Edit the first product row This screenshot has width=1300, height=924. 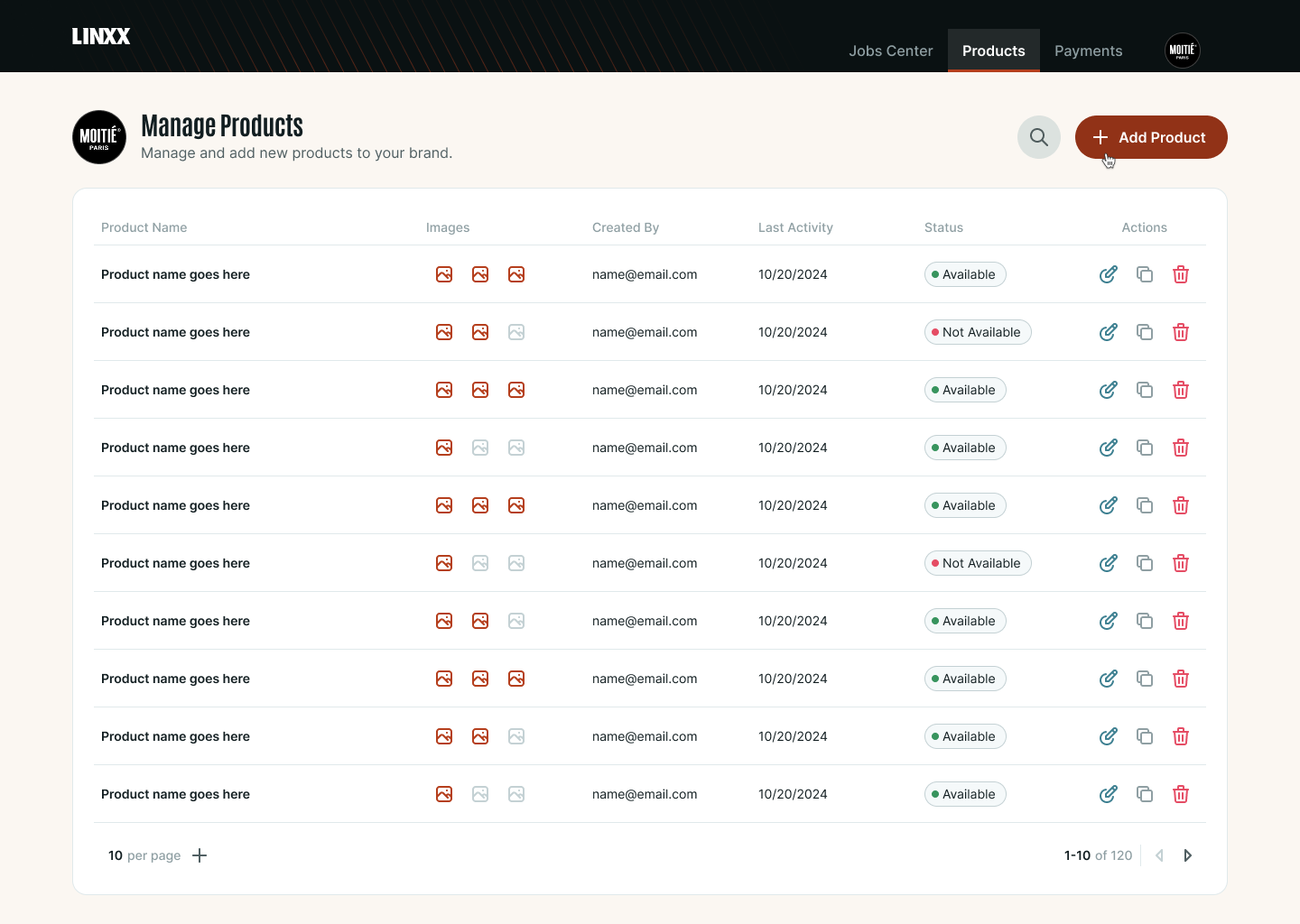pos(1108,274)
